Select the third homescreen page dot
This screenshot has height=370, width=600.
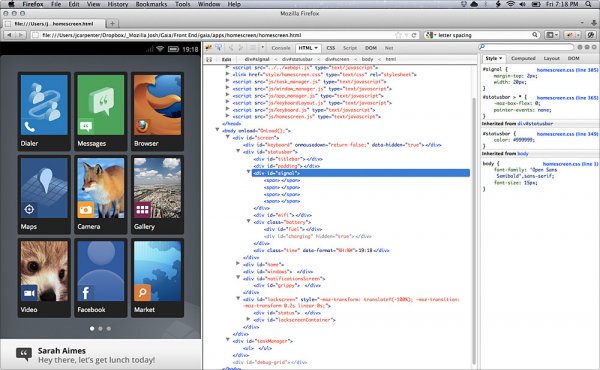pyautogui.click(x=109, y=328)
